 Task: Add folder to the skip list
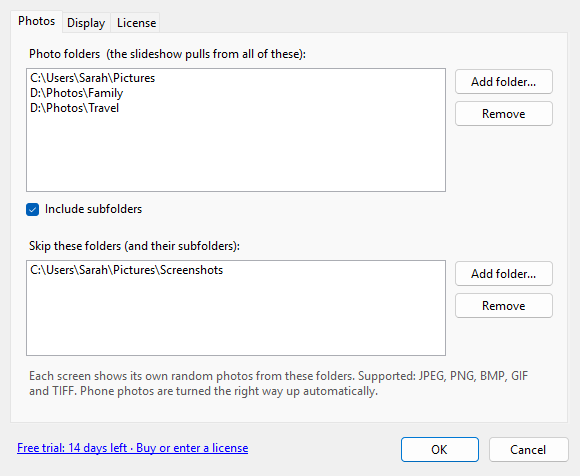504,274
